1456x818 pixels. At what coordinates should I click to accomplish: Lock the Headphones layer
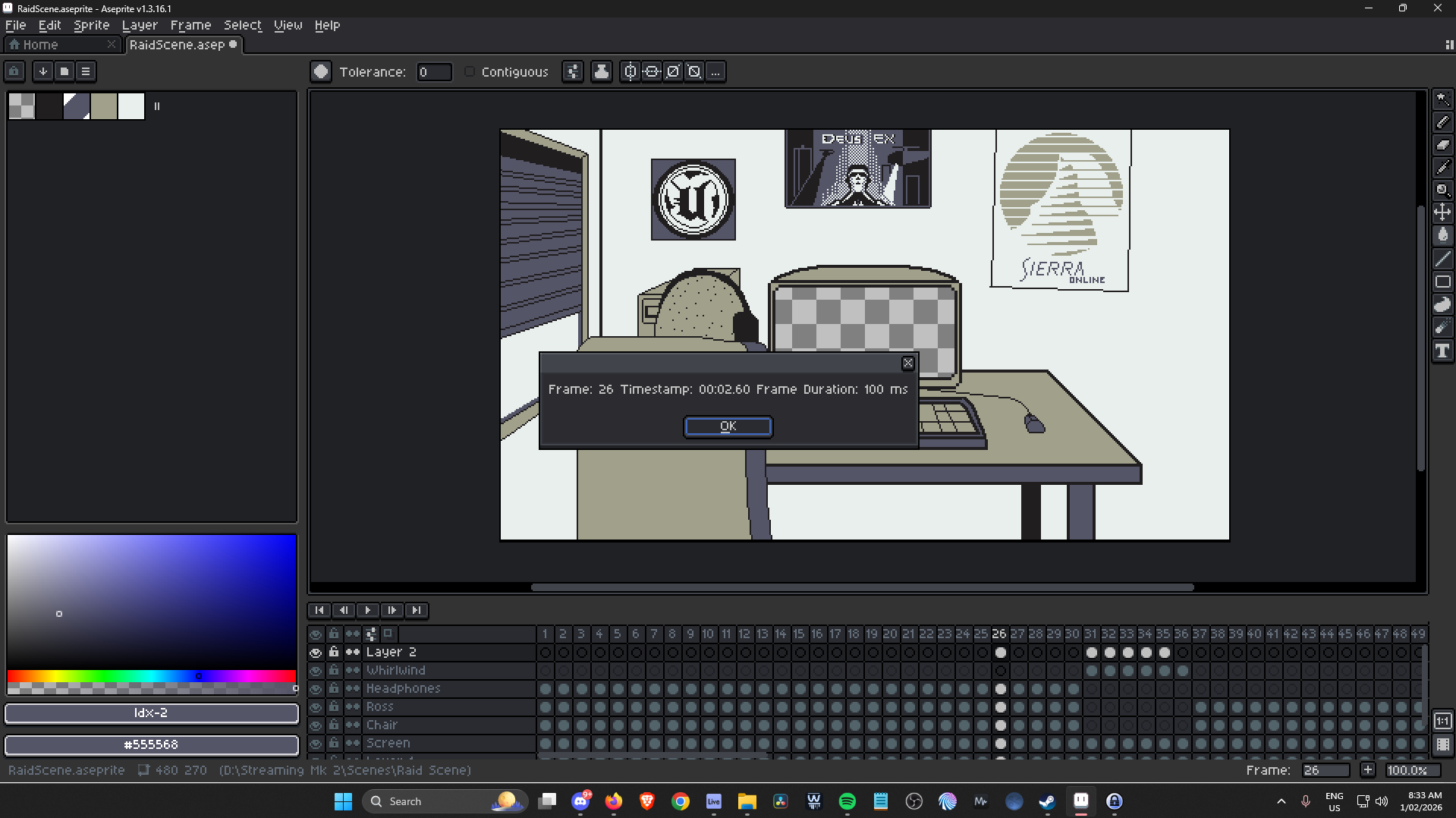click(334, 688)
